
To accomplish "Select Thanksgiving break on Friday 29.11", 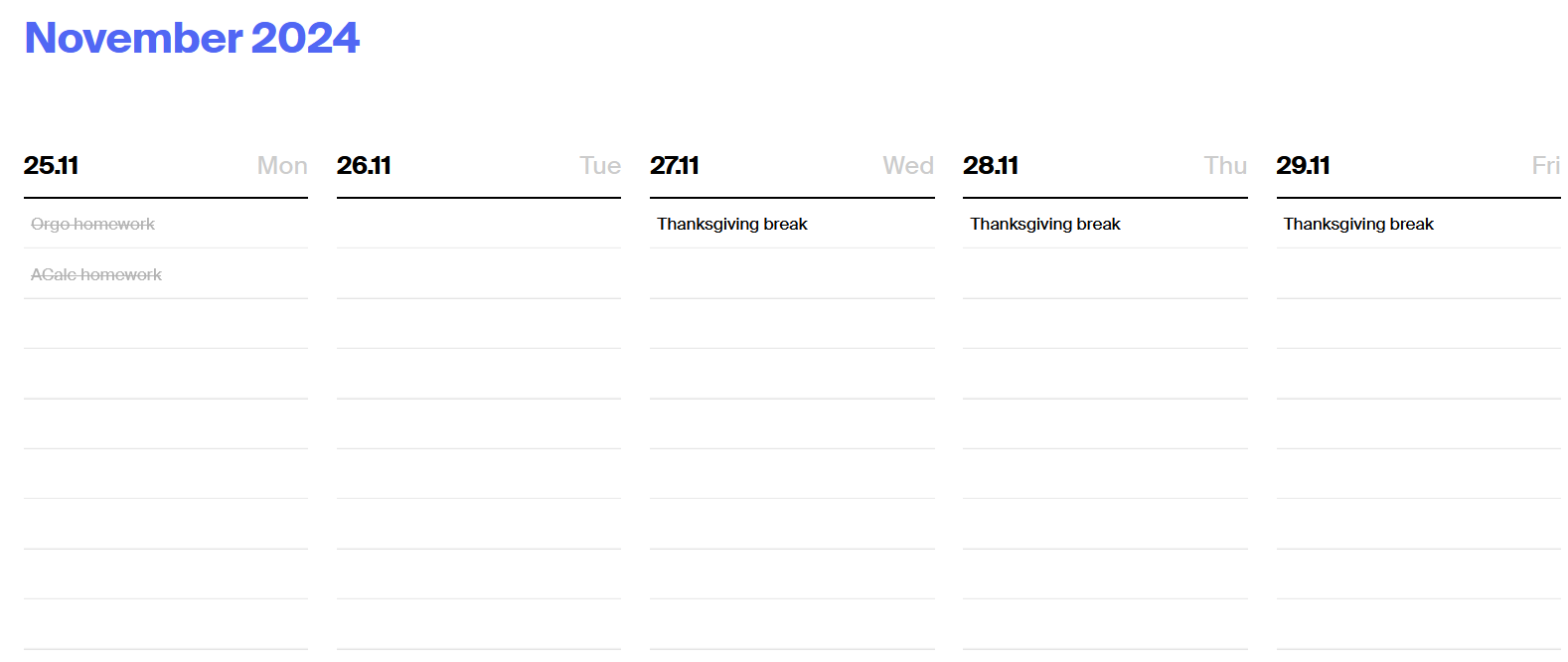I will coord(1358,224).
